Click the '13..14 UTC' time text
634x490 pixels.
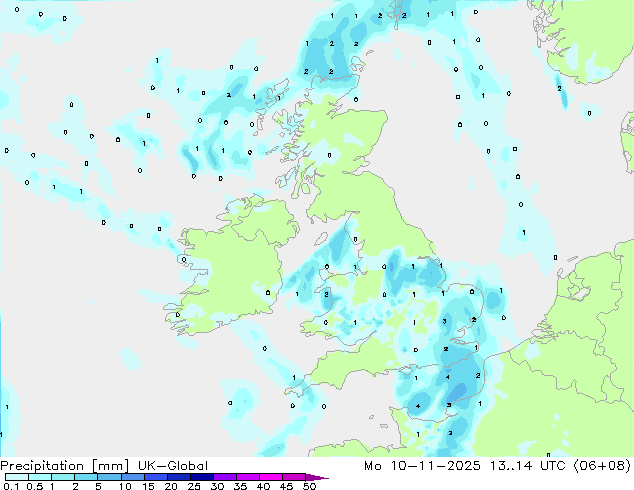pyautogui.click(x=528, y=466)
